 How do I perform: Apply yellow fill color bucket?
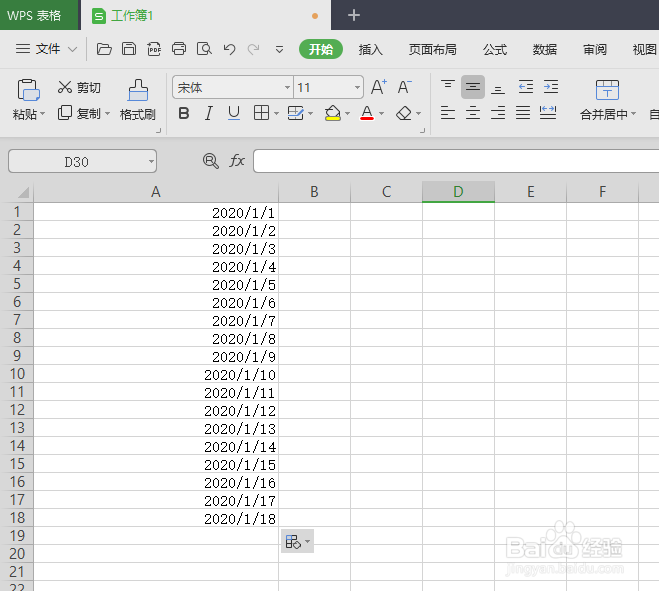(332, 113)
